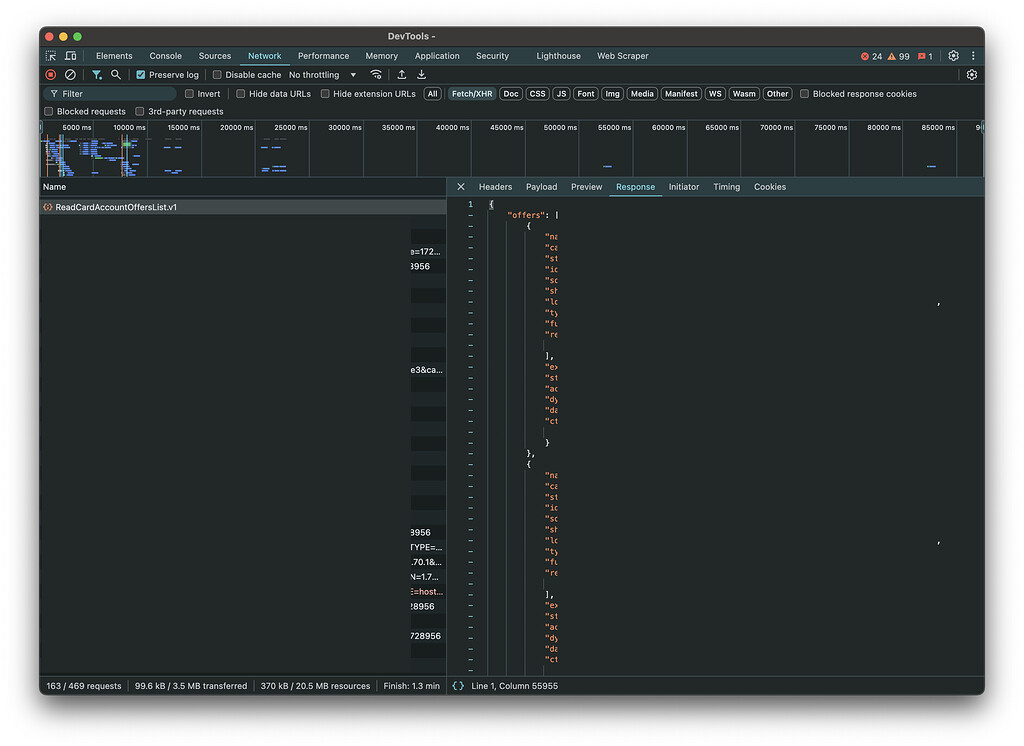Check the Invert filter option

point(188,93)
